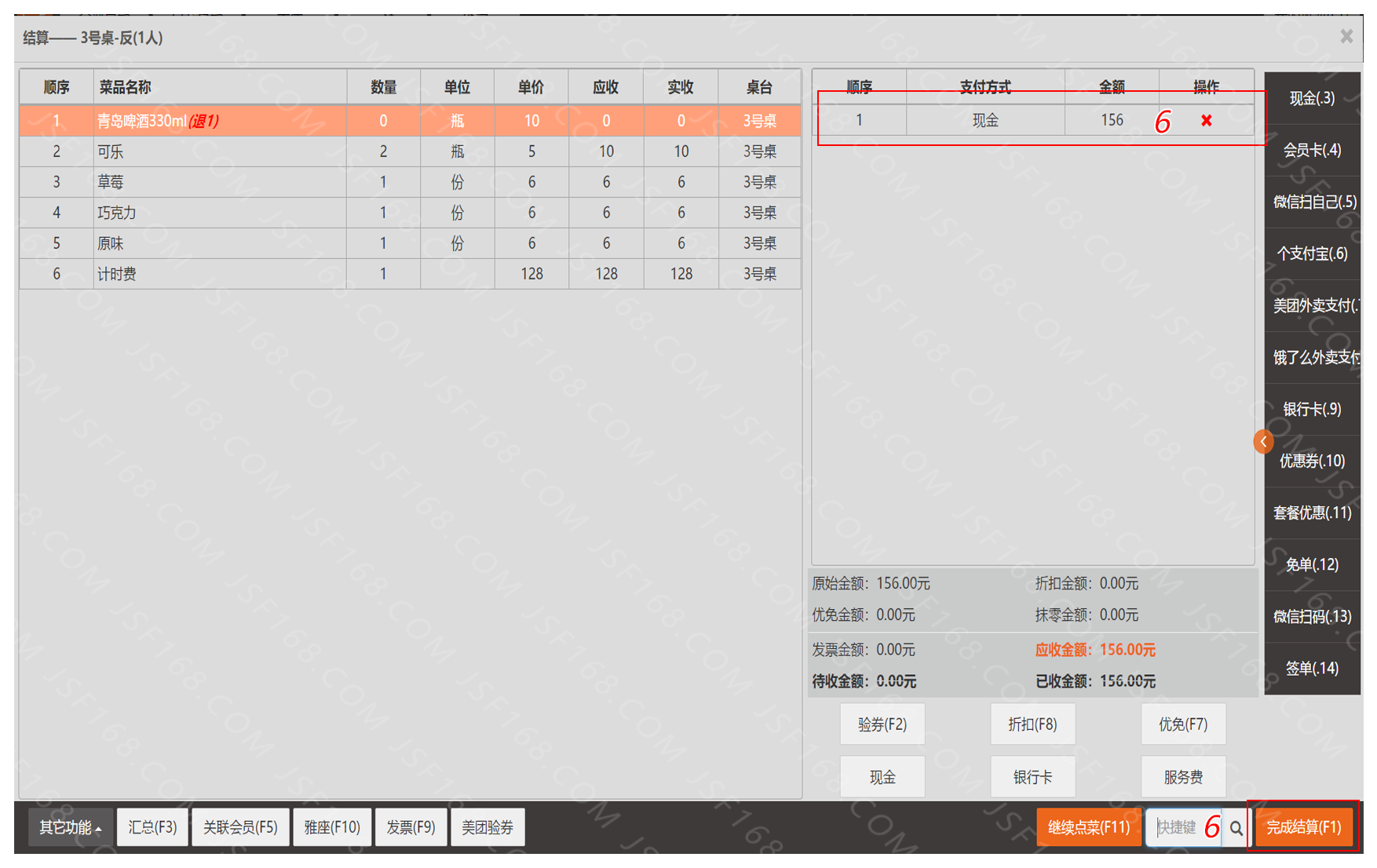Screen dimensions: 1377x868
Task: Select 现金(.3) payment in sidebar
Action: tap(1312, 98)
